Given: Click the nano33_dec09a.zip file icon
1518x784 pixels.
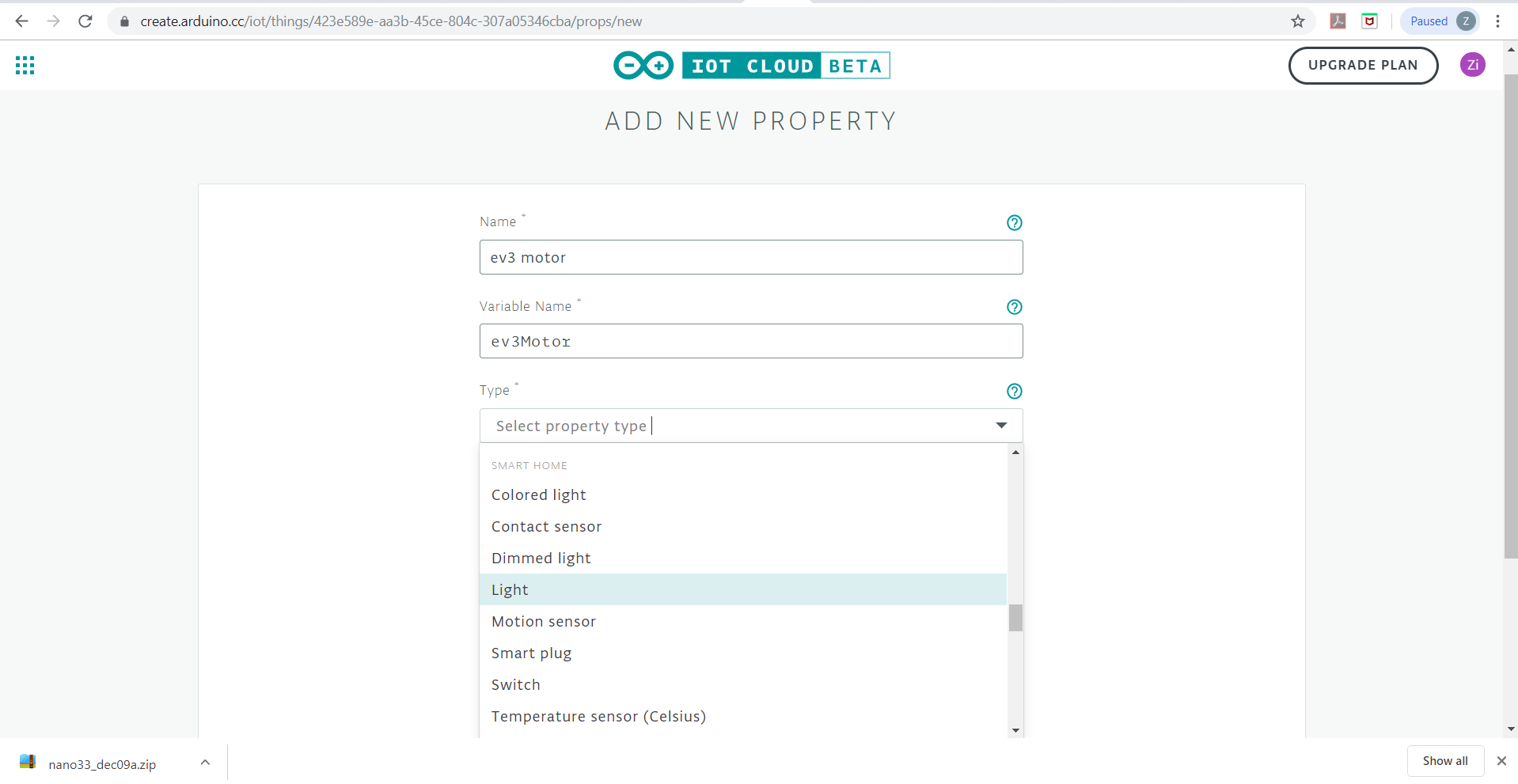Looking at the screenshot, I should pyautogui.click(x=28, y=763).
